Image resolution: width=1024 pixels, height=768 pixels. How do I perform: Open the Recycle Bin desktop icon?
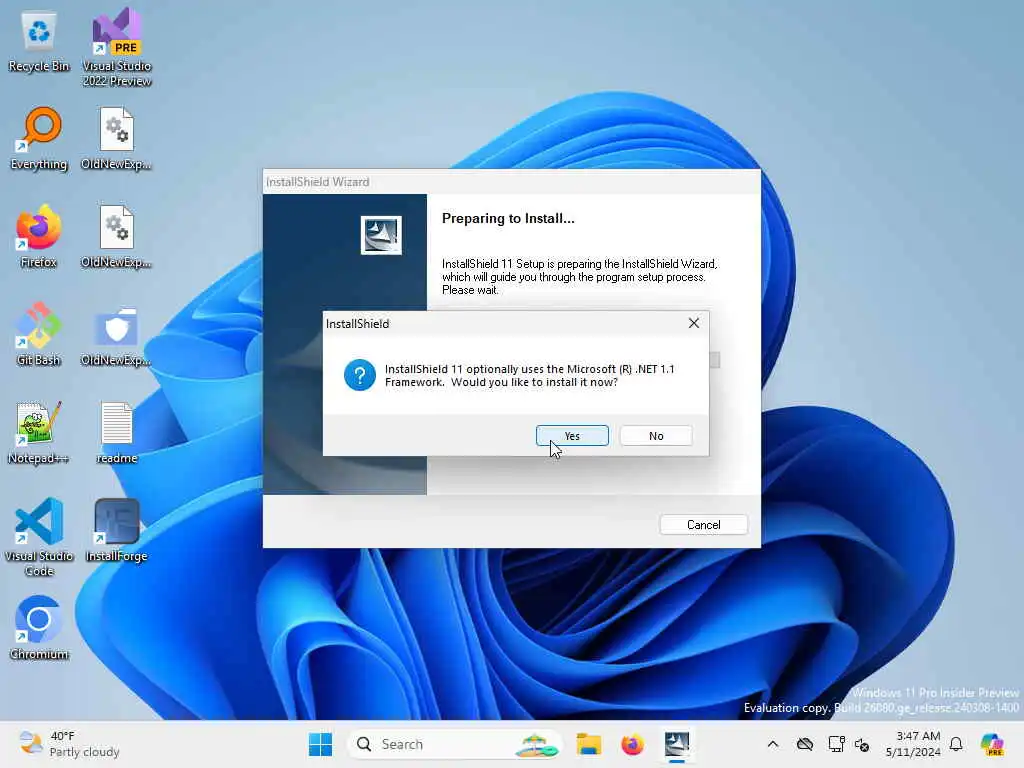coord(39,42)
